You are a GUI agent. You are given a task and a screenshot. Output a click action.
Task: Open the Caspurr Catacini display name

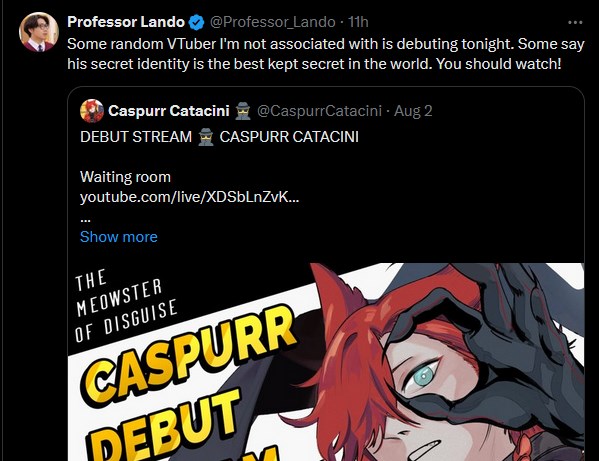point(169,111)
